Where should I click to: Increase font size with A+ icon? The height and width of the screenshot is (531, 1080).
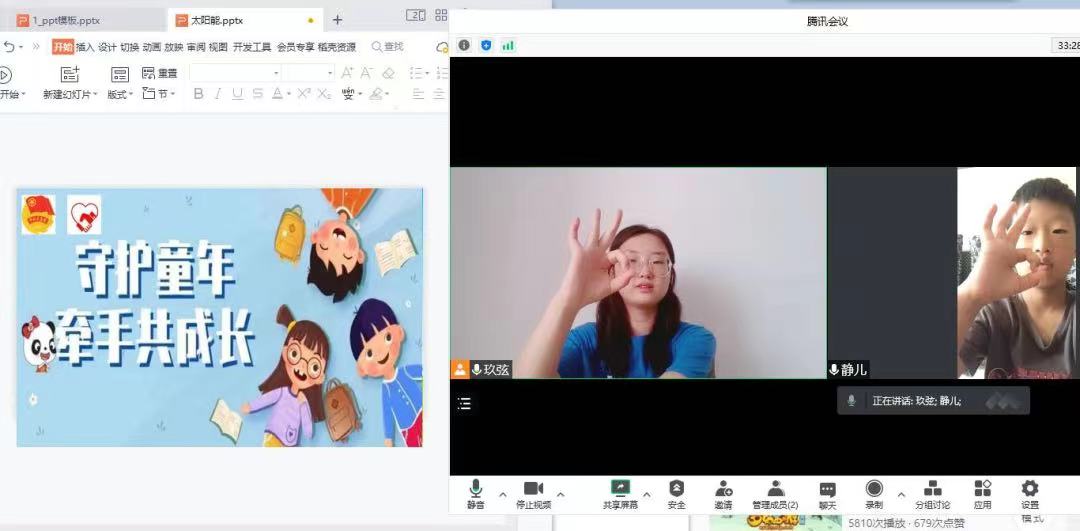pos(347,72)
